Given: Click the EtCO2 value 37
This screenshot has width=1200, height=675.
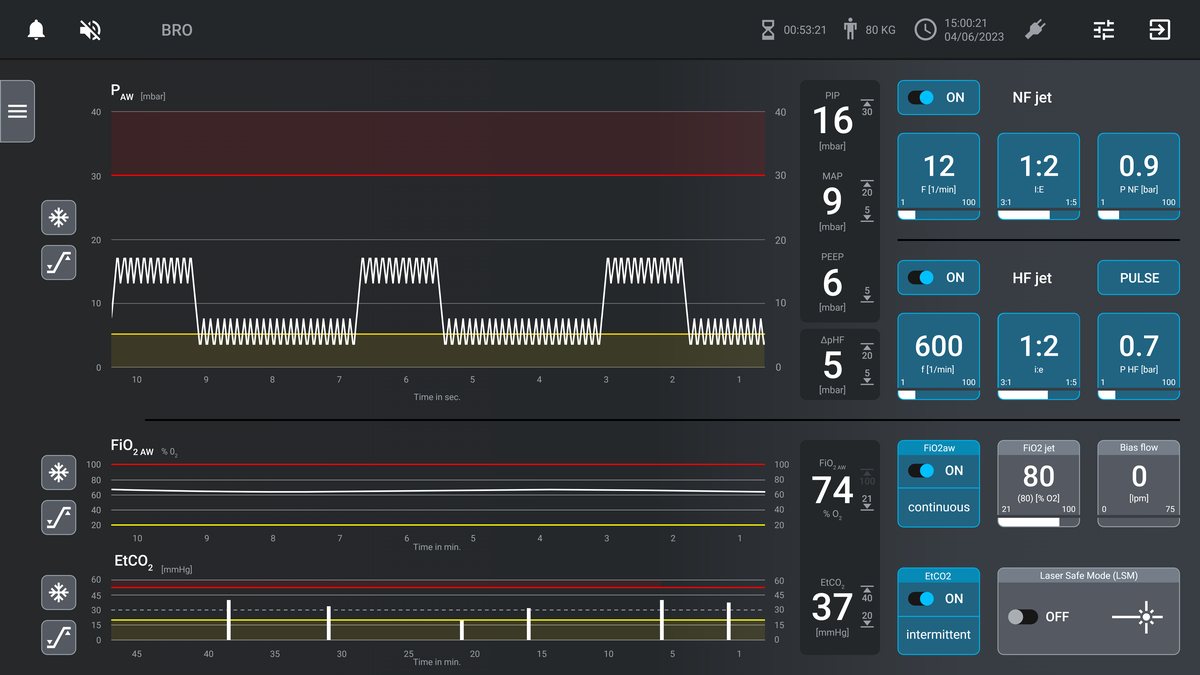Looking at the screenshot, I should pos(832,607).
